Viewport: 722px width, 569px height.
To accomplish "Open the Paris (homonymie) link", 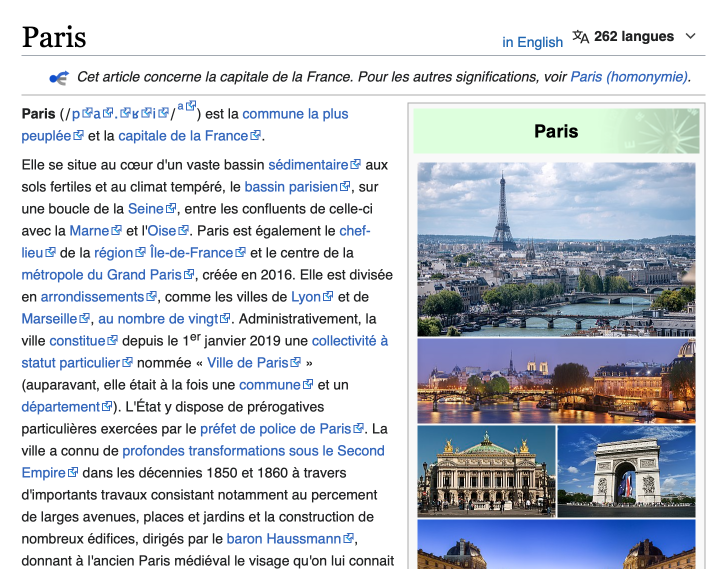I will tap(628, 77).
